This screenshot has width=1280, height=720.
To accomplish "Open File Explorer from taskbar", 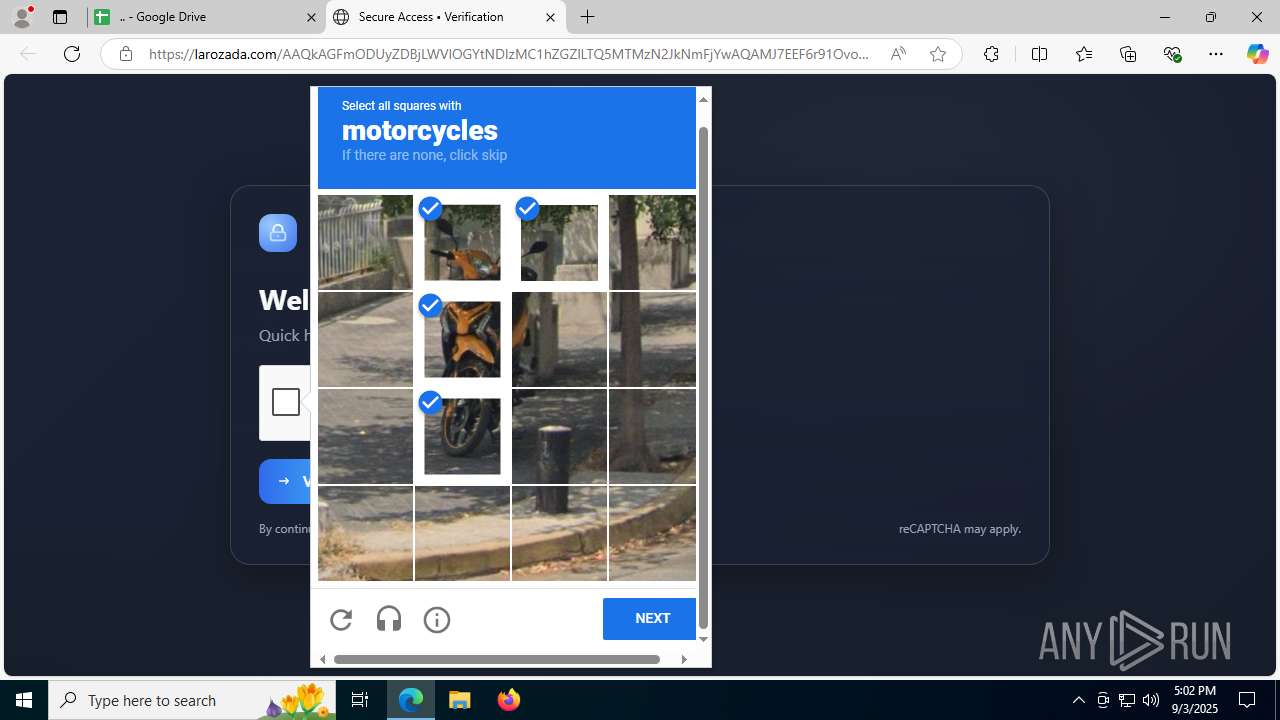I will [460, 700].
